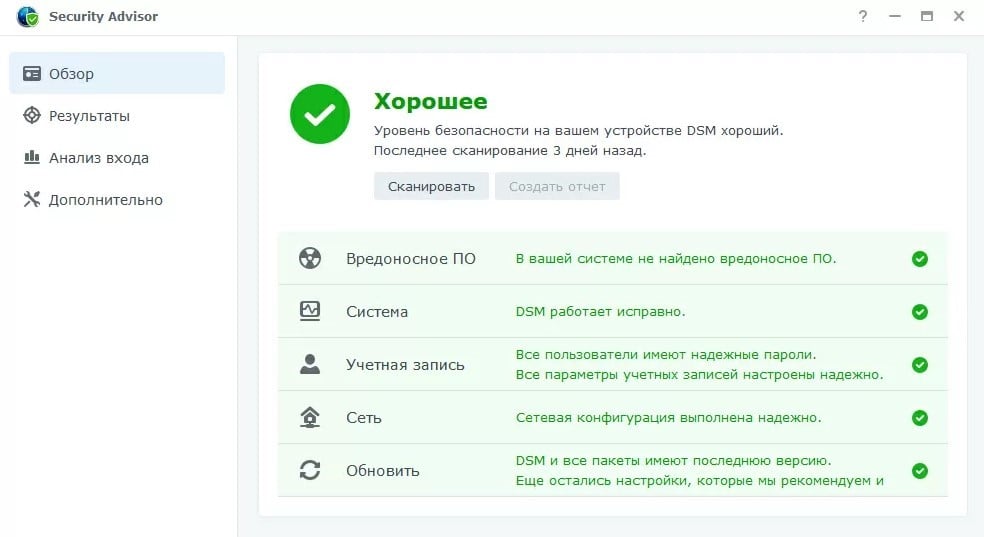
Task: Open the help question mark icon
Action: 863,17
